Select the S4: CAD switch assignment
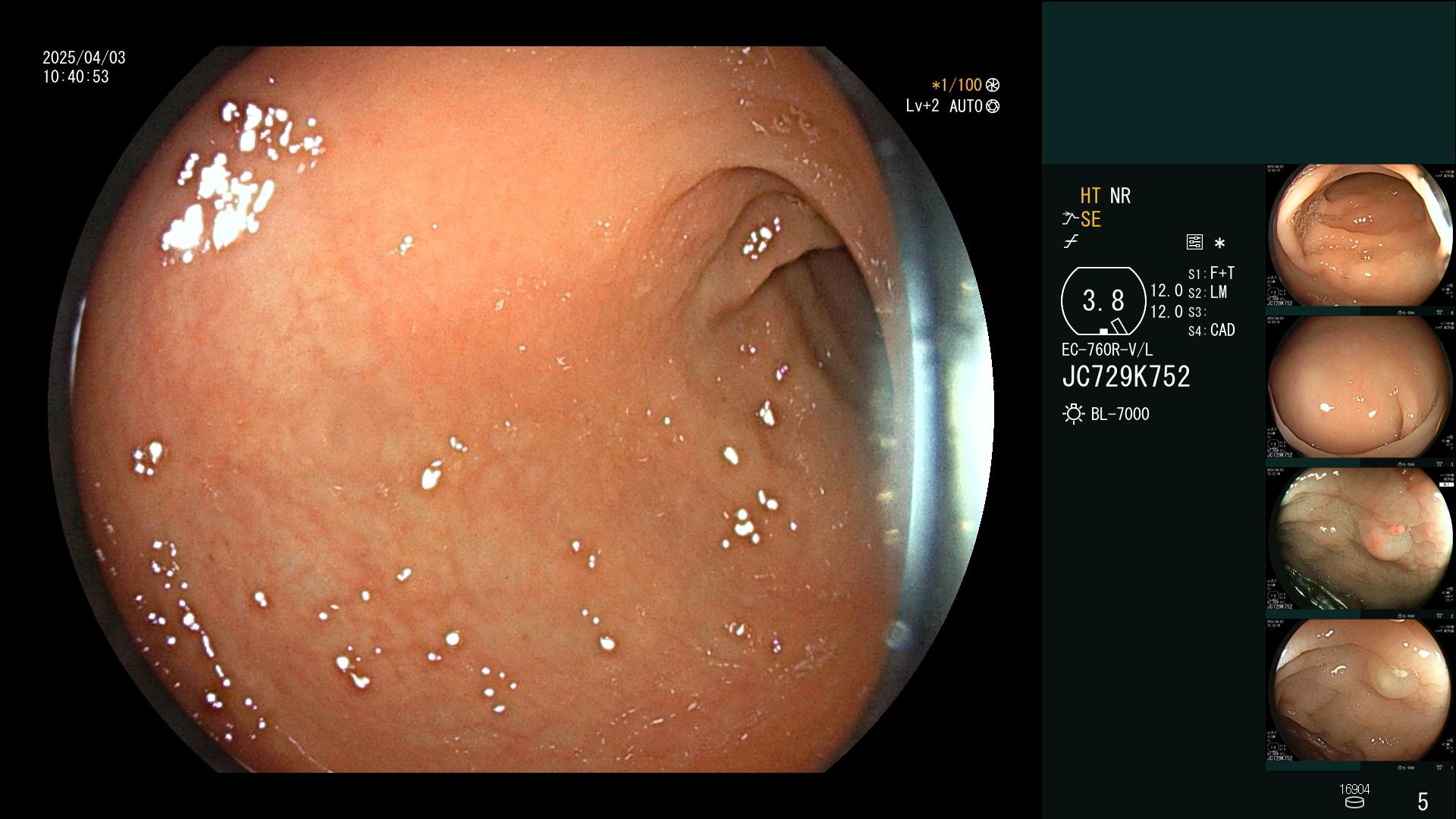 [x=1211, y=330]
